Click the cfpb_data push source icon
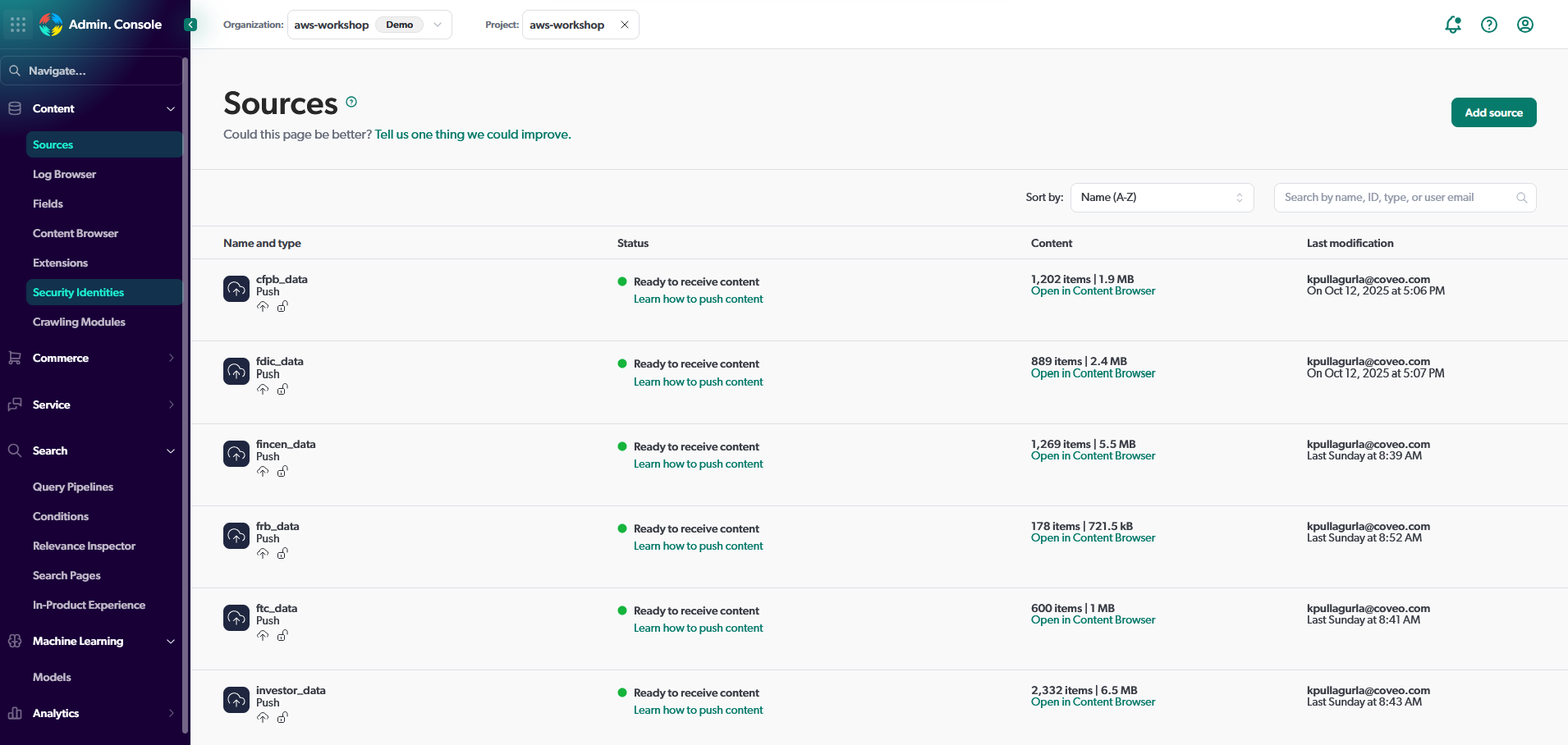This screenshot has height=745, width=1568. tap(236, 289)
